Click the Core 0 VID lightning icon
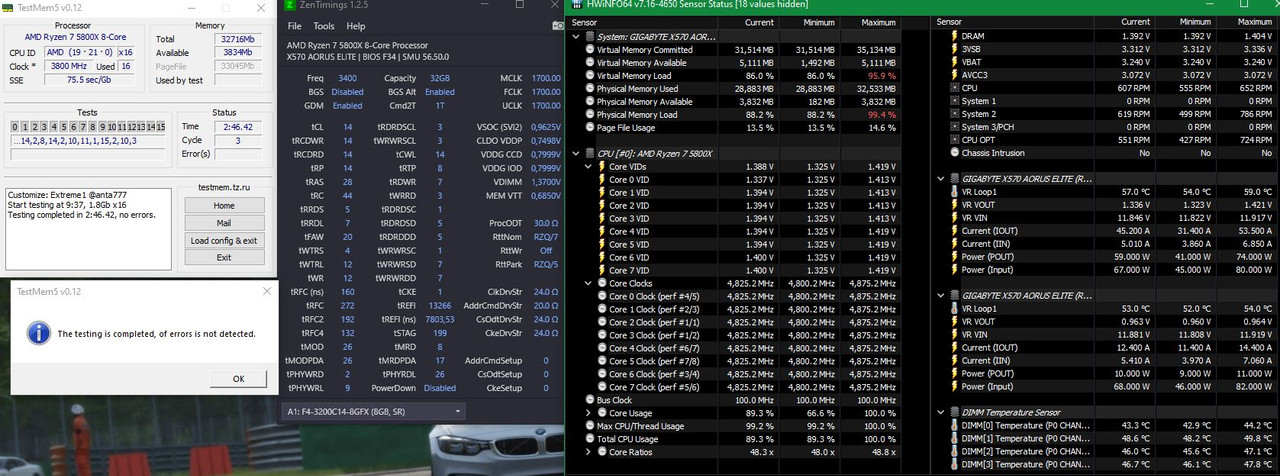The image size is (1280, 476). [601, 179]
